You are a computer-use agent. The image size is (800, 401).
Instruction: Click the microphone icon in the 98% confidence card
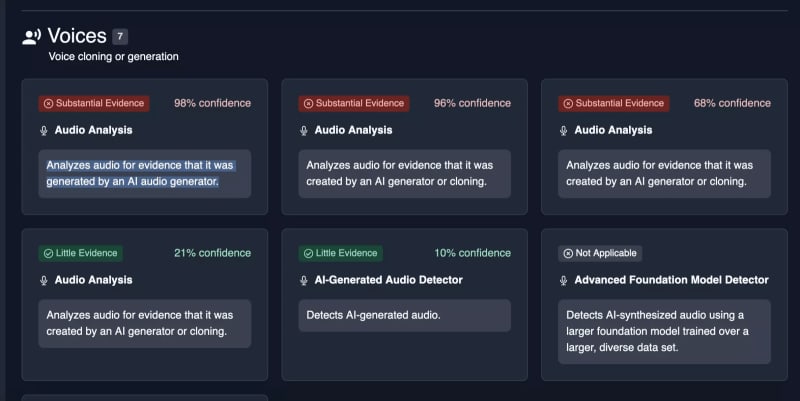tap(44, 130)
